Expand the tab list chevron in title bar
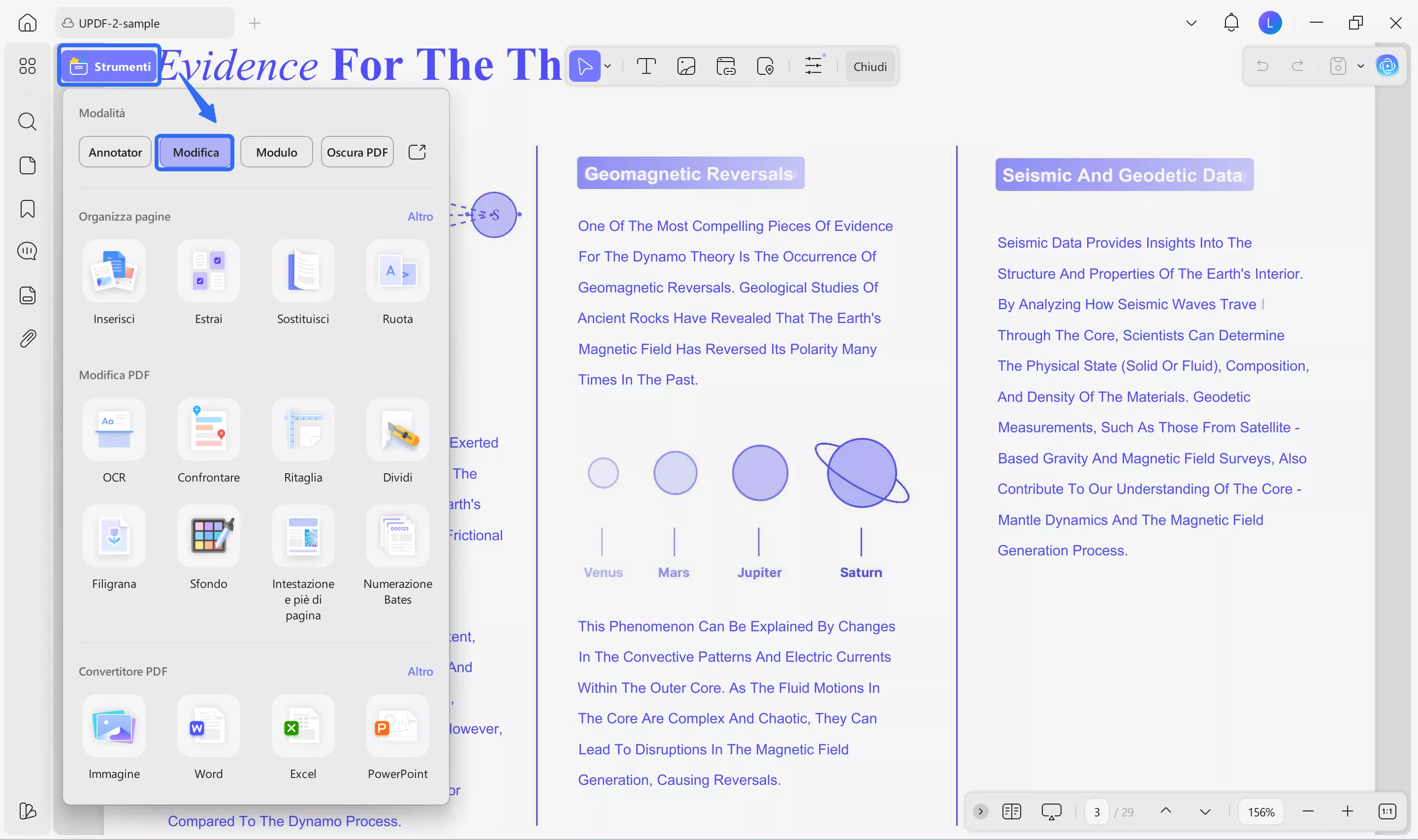The width and height of the screenshot is (1418, 840). click(1191, 23)
